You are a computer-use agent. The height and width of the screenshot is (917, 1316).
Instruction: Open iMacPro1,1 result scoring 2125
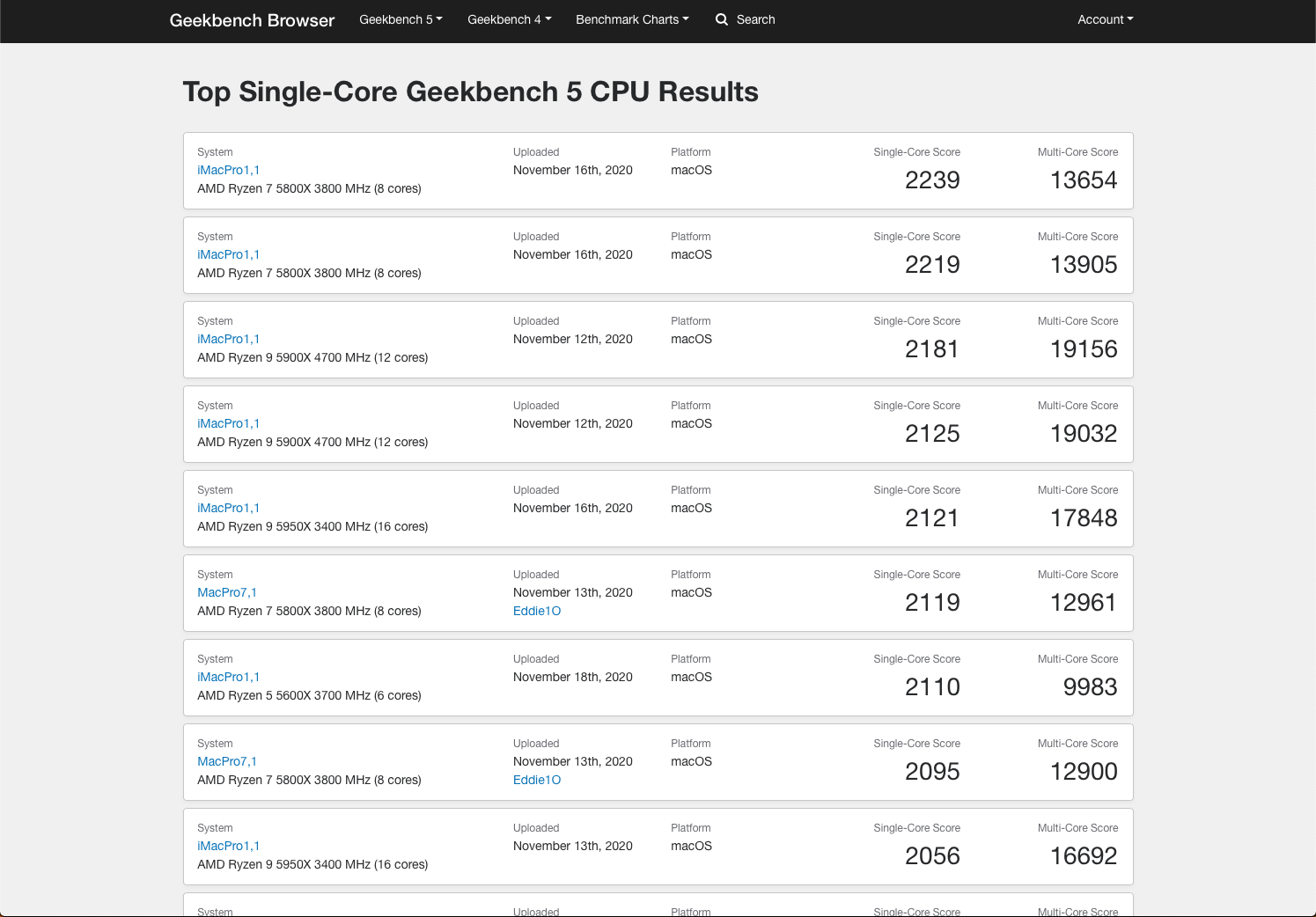[228, 423]
